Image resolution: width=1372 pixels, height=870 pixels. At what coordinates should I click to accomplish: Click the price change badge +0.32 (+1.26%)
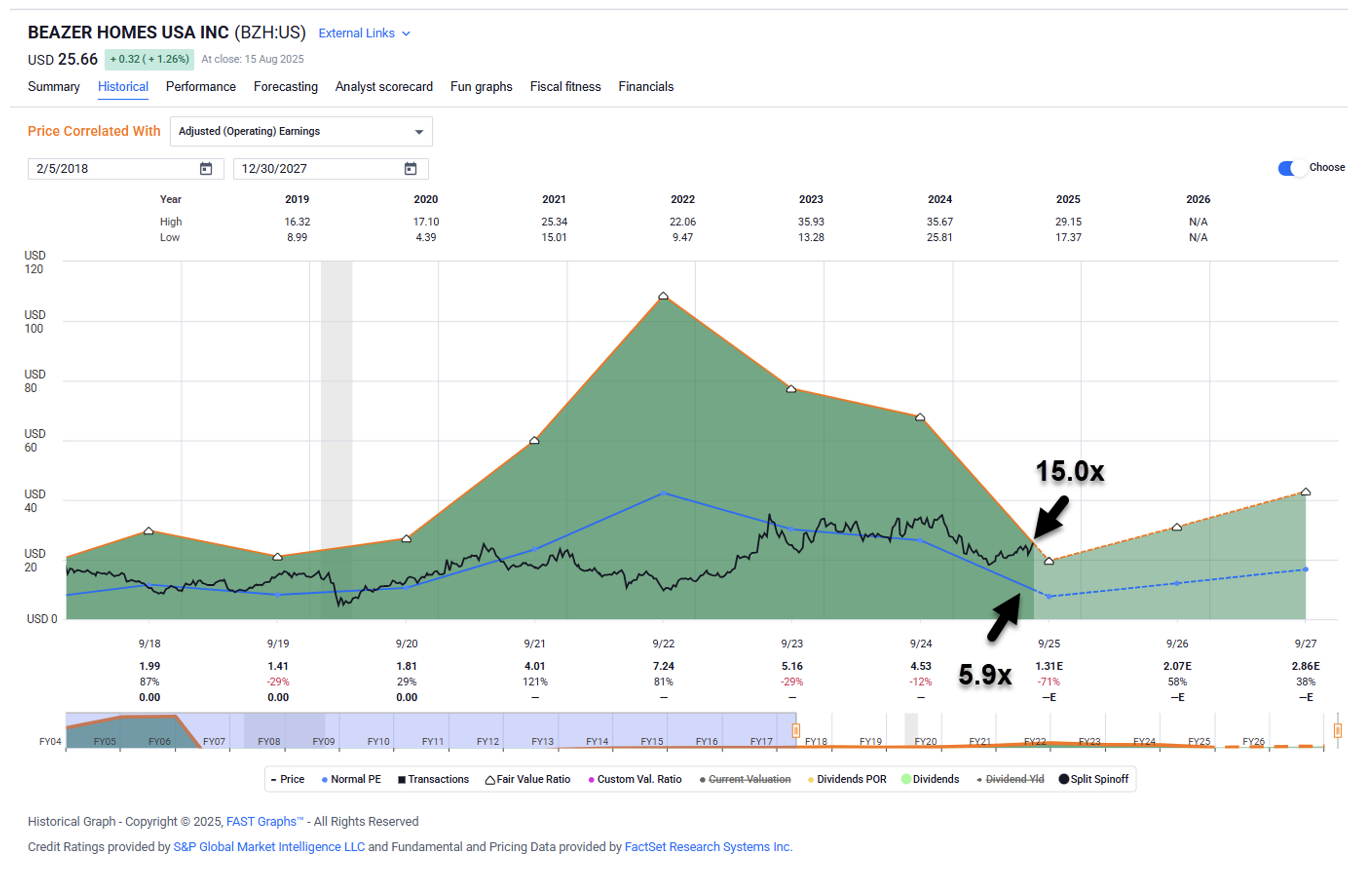[149, 59]
